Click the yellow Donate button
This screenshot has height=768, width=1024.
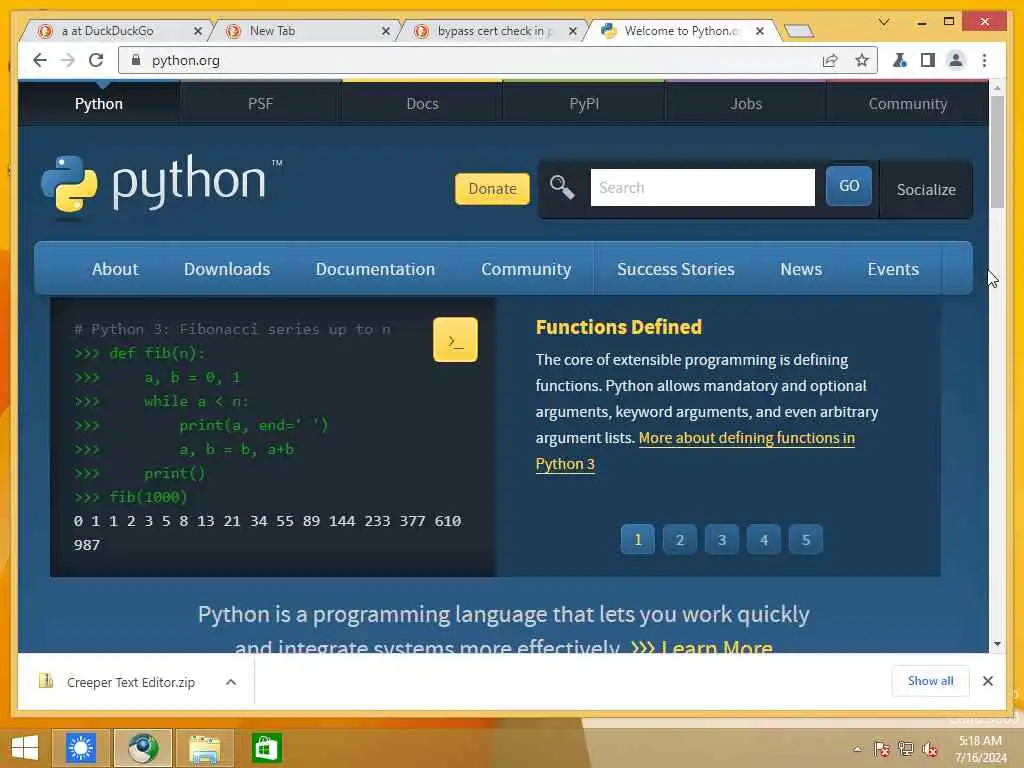[x=492, y=189]
